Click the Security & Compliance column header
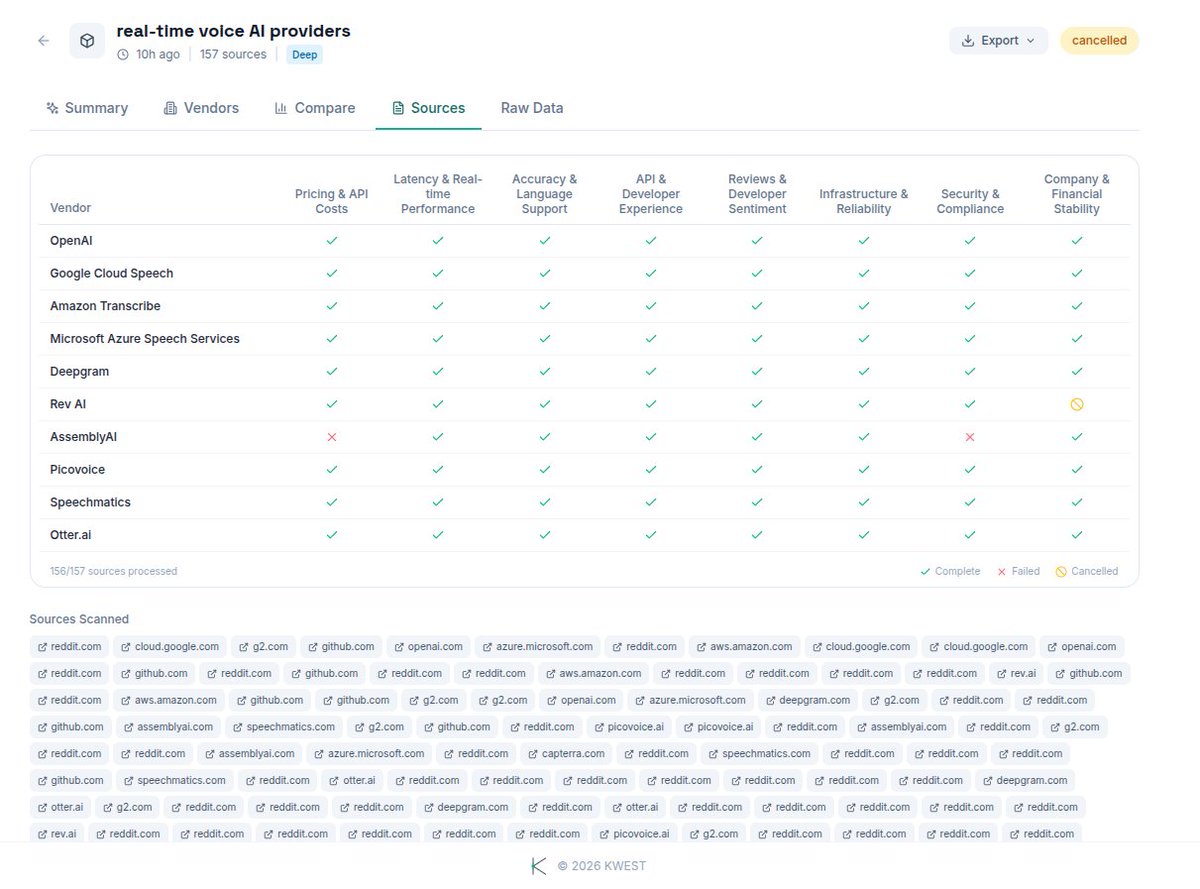The height and width of the screenshot is (889, 1200). click(x=970, y=201)
